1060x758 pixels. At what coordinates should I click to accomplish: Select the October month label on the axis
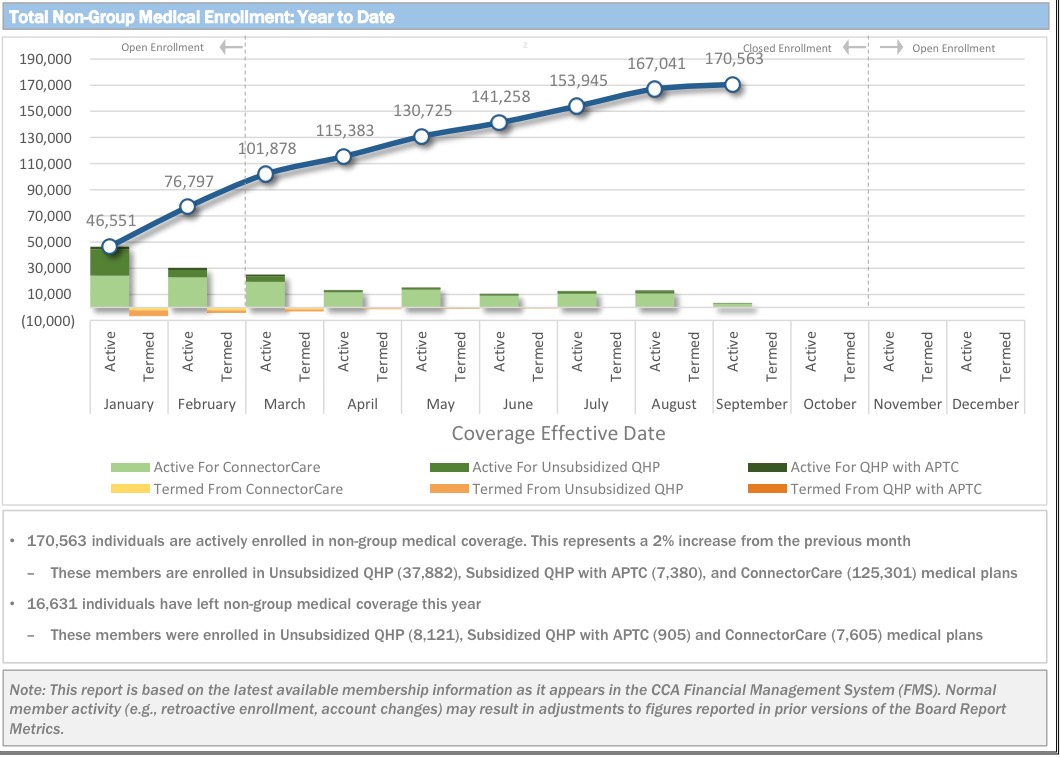point(830,404)
